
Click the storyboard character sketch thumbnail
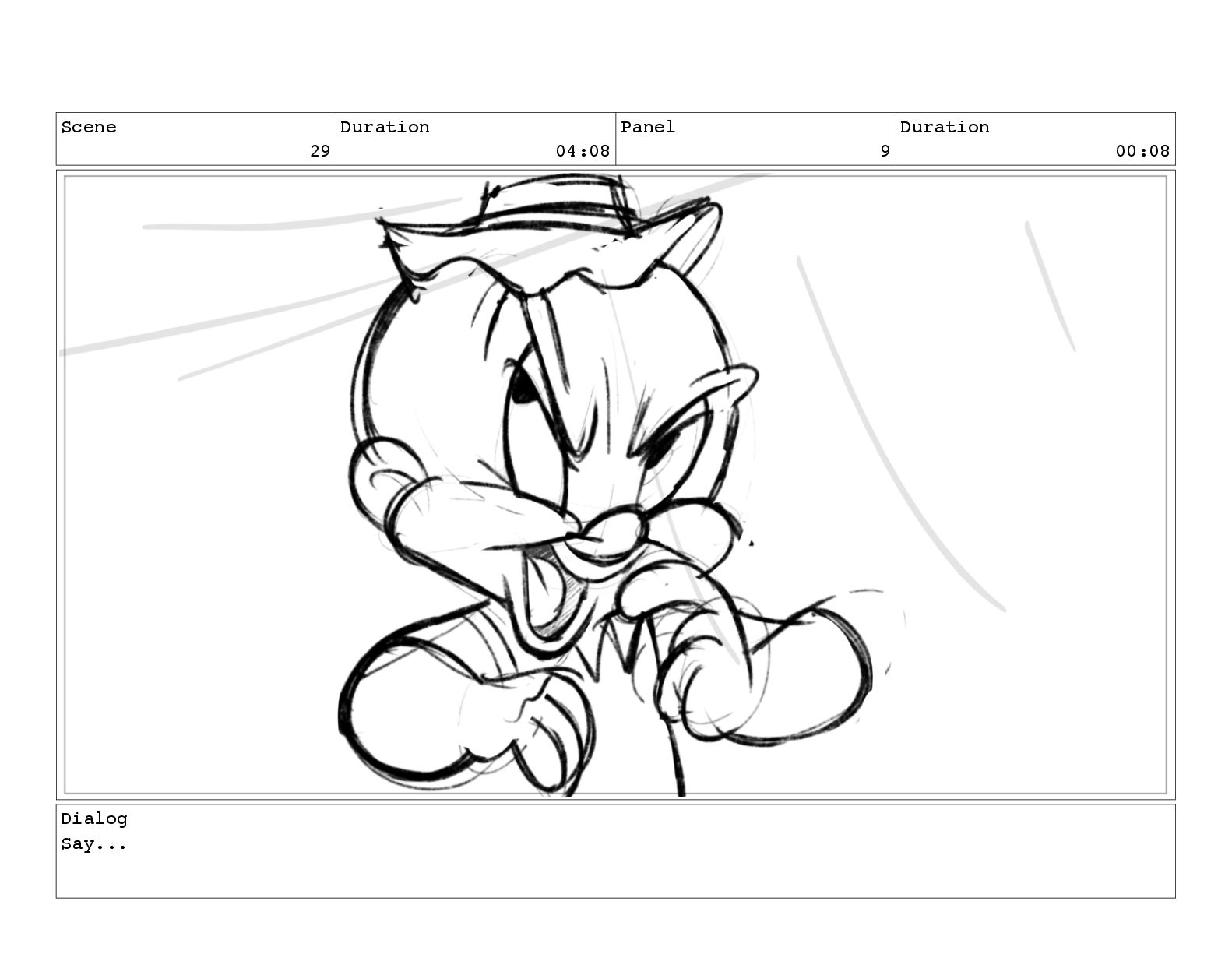(x=615, y=485)
